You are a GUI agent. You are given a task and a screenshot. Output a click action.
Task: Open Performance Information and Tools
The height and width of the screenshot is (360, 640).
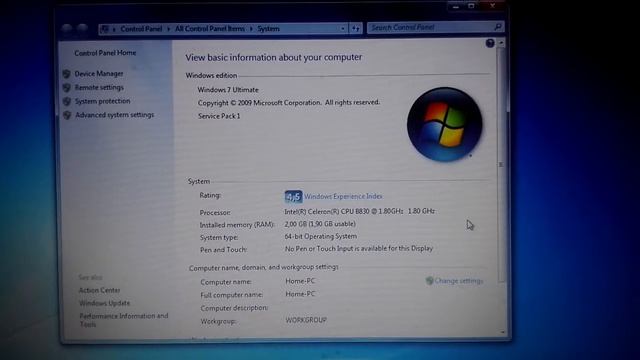pyautogui.click(x=124, y=320)
